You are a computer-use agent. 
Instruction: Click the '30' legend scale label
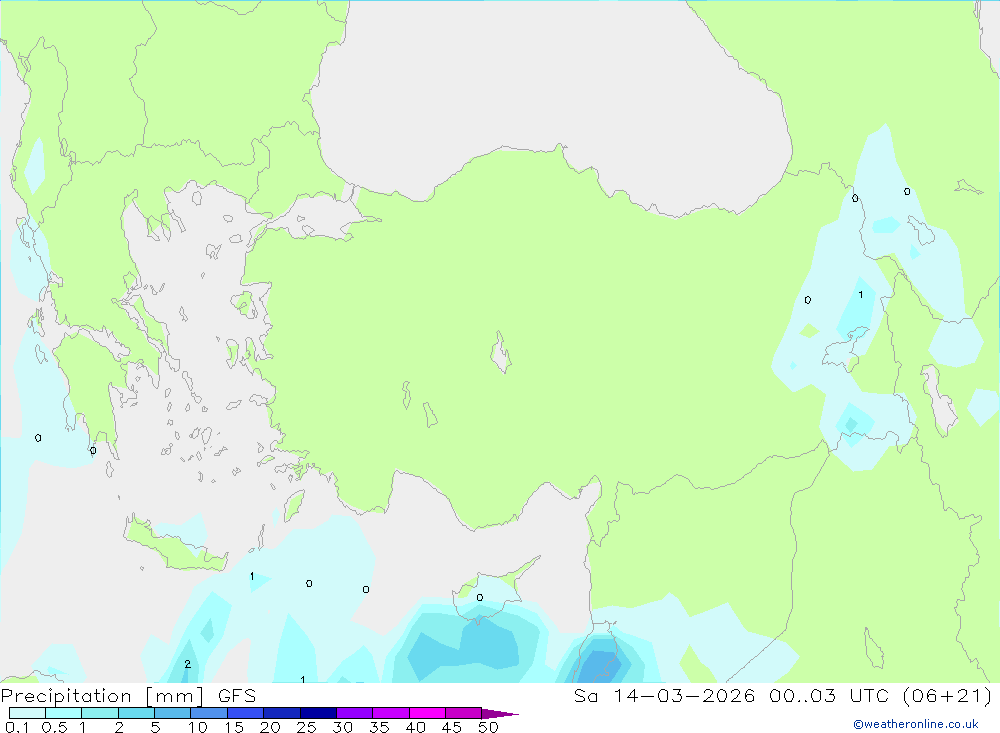pyautogui.click(x=342, y=727)
